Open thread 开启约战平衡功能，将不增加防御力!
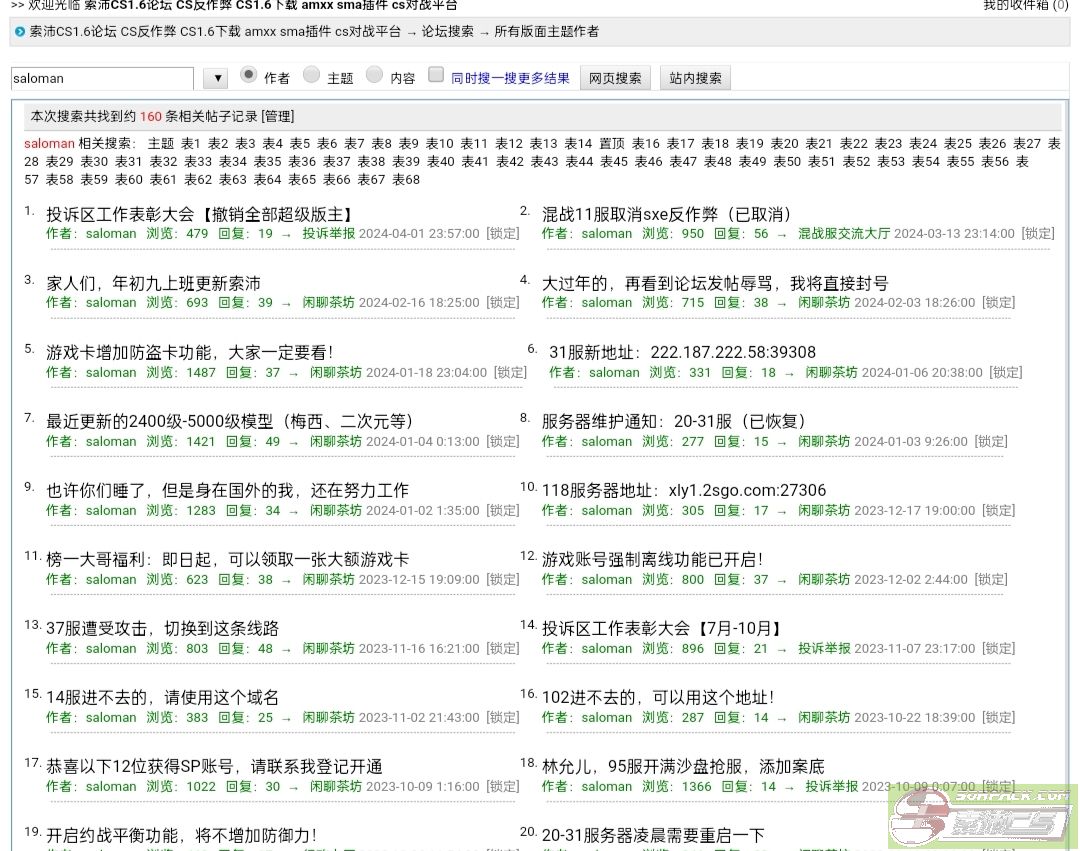Screen dimensions: 1080x851 [x=181, y=835]
